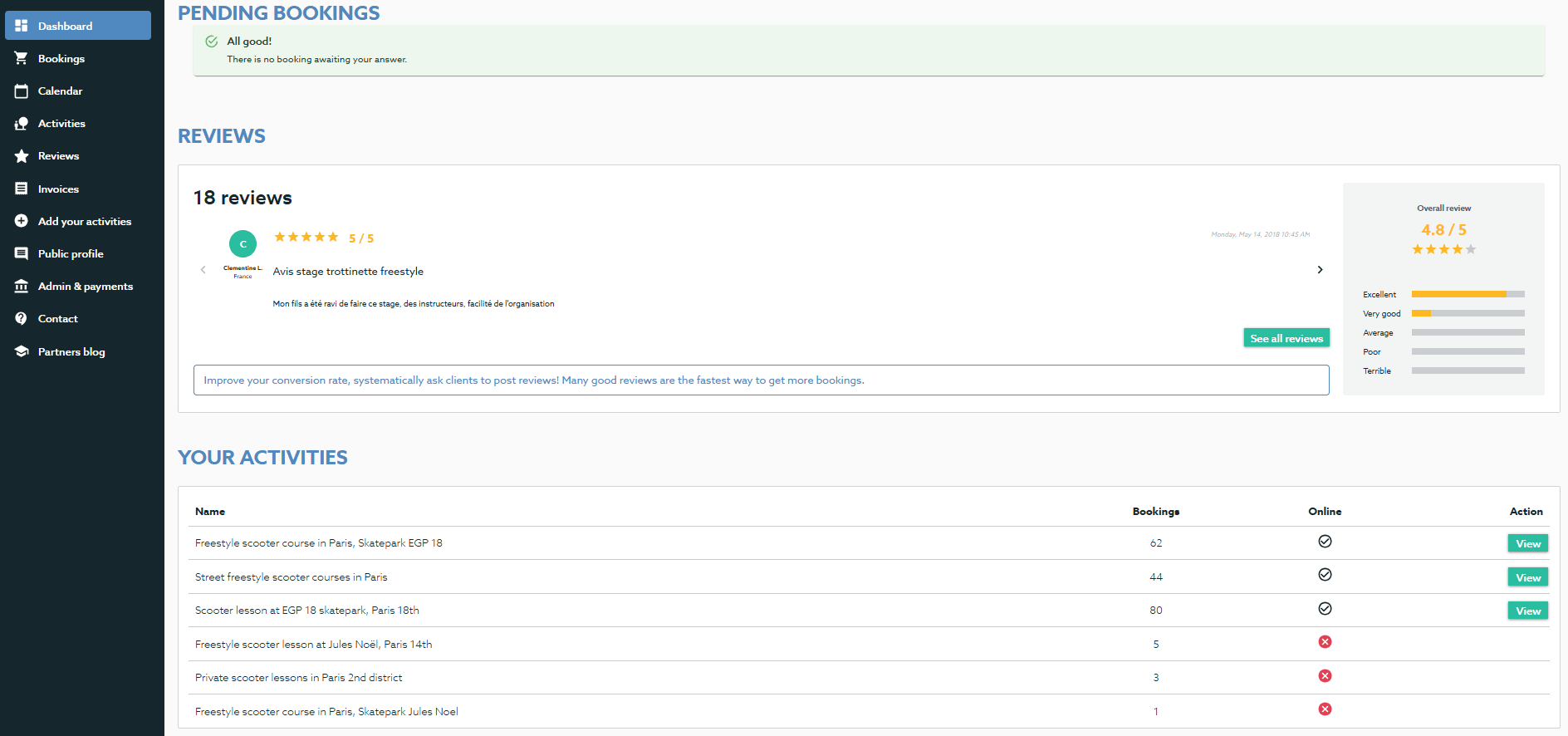Open Public profile menu item
This screenshot has width=1568, height=736.
coord(78,253)
